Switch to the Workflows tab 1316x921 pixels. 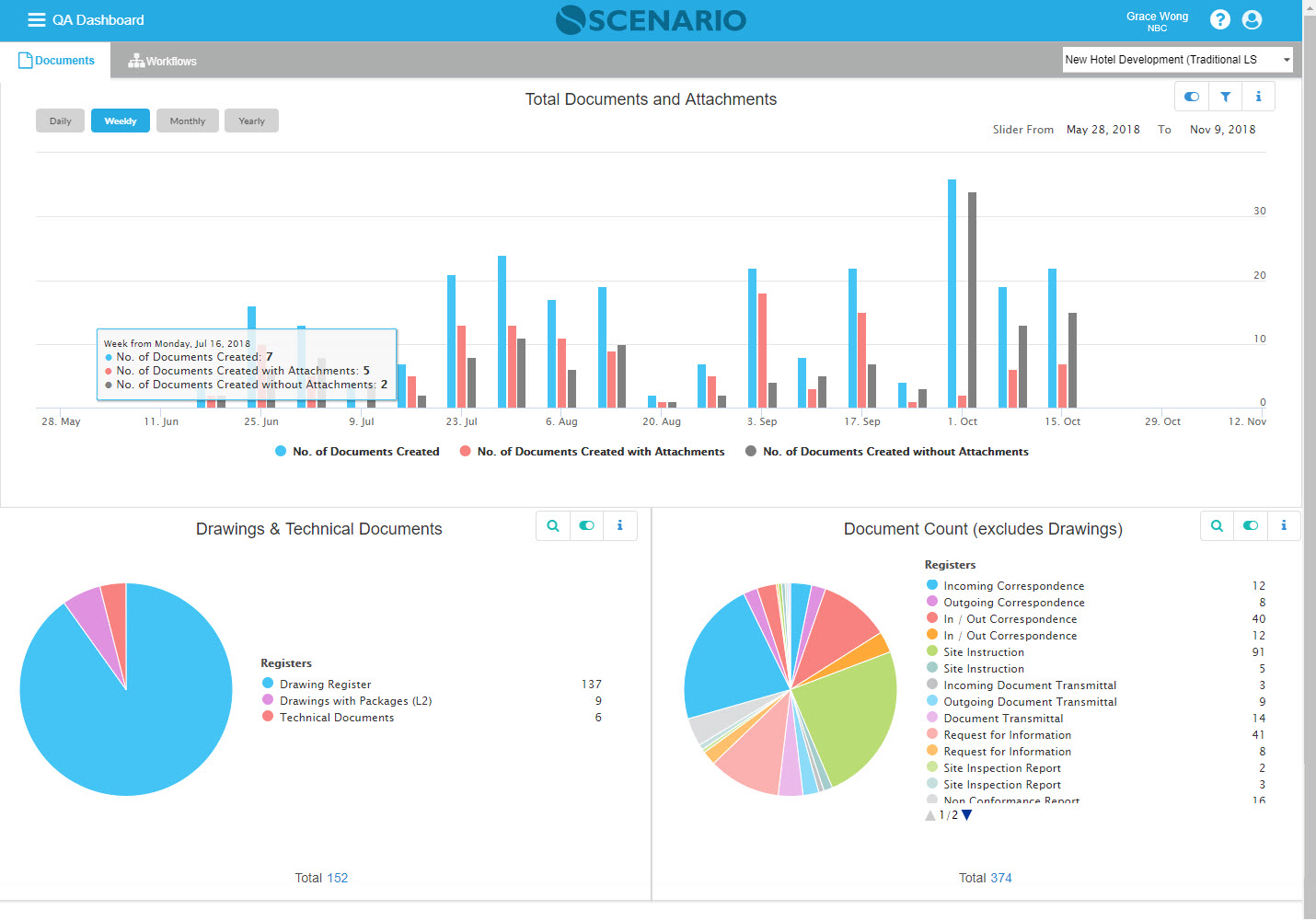click(x=163, y=61)
